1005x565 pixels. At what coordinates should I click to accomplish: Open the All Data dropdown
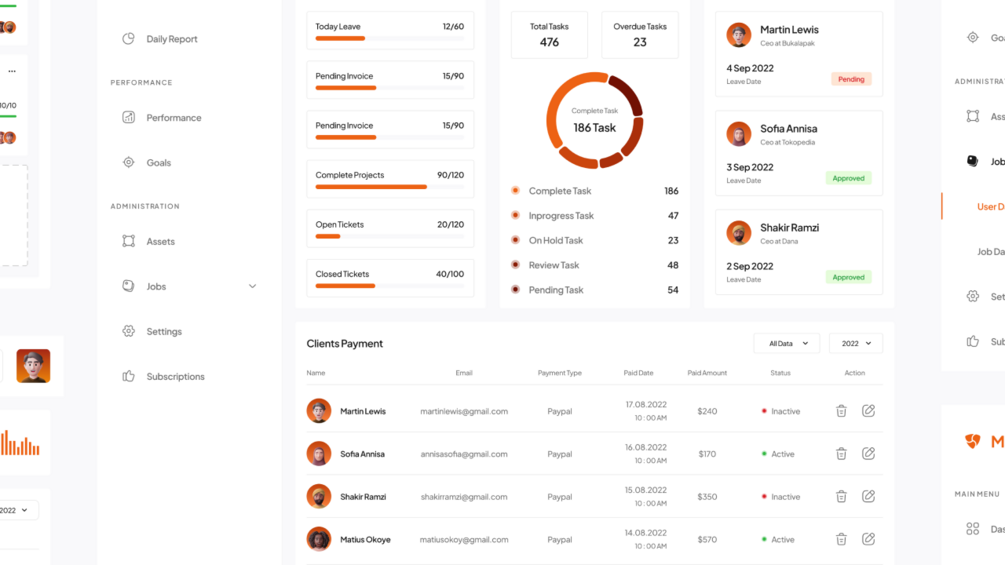pyautogui.click(x=786, y=343)
